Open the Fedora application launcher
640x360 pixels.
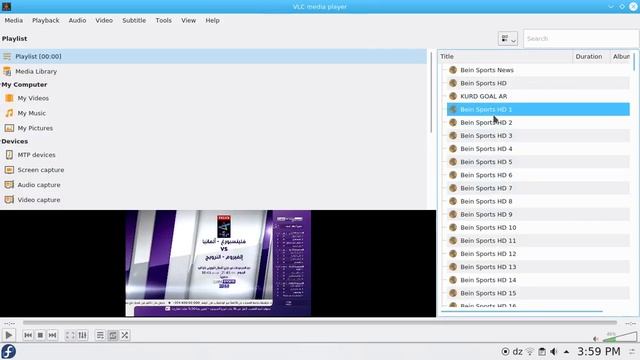point(8,351)
